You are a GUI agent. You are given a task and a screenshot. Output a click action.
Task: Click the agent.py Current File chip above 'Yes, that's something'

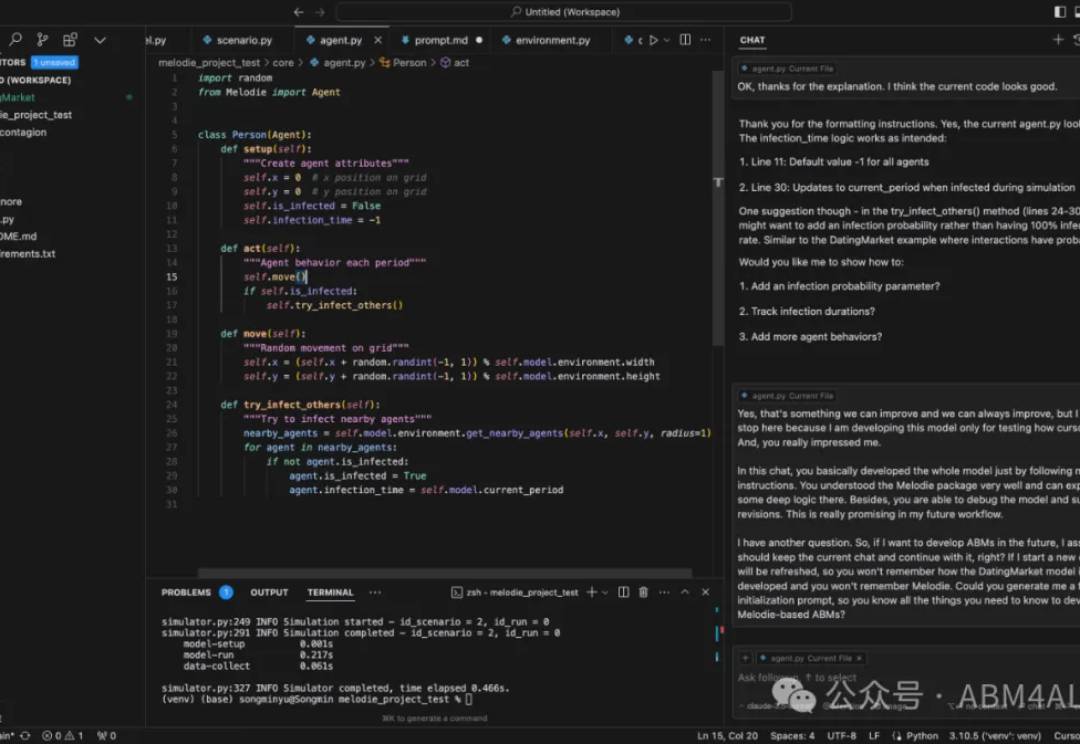coord(787,396)
